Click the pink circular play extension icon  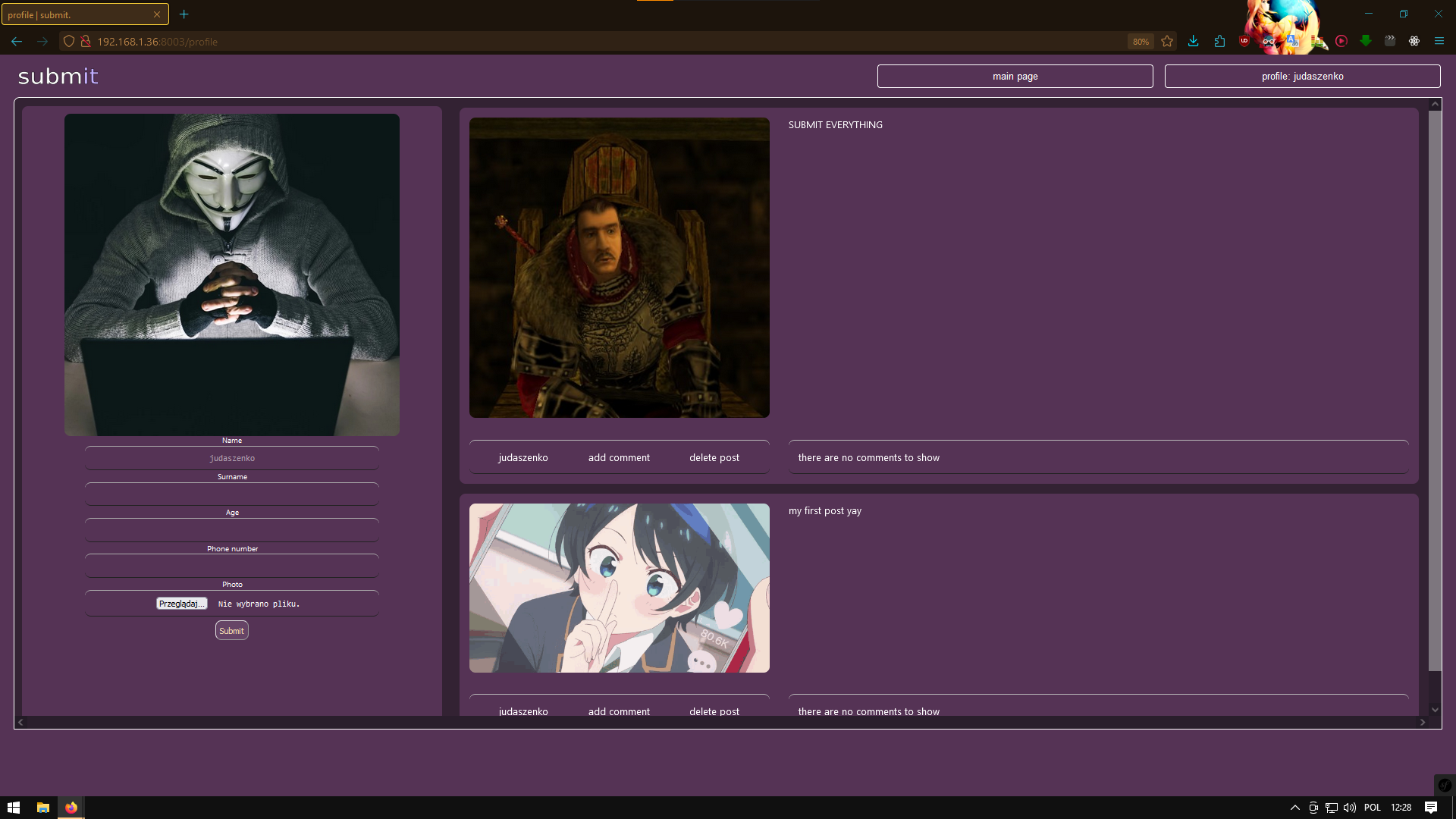coord(1341,42)
